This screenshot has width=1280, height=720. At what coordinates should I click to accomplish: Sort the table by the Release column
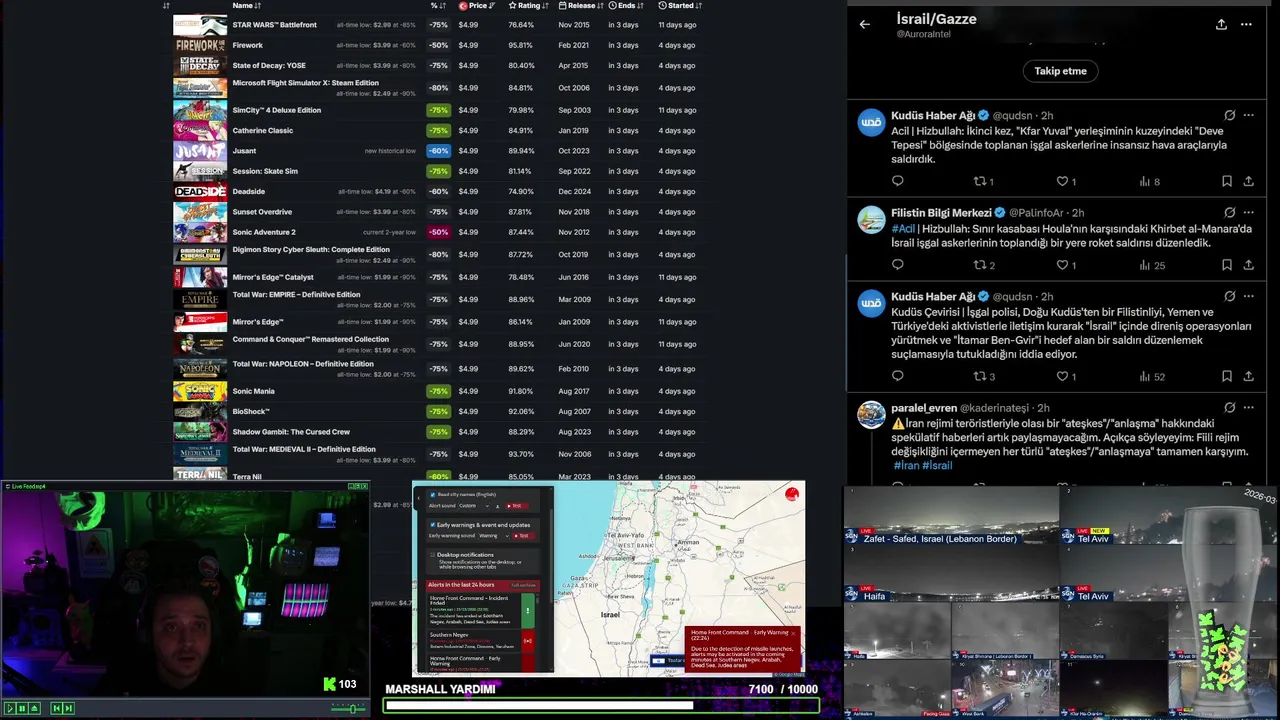(581, 6)
